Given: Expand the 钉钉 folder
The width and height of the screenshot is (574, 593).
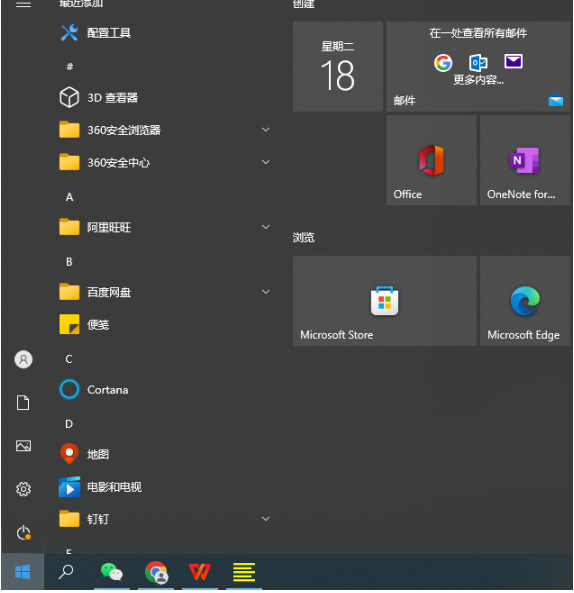Looking at the screenshot, I should pyautogui.click(x=266, y=519).
